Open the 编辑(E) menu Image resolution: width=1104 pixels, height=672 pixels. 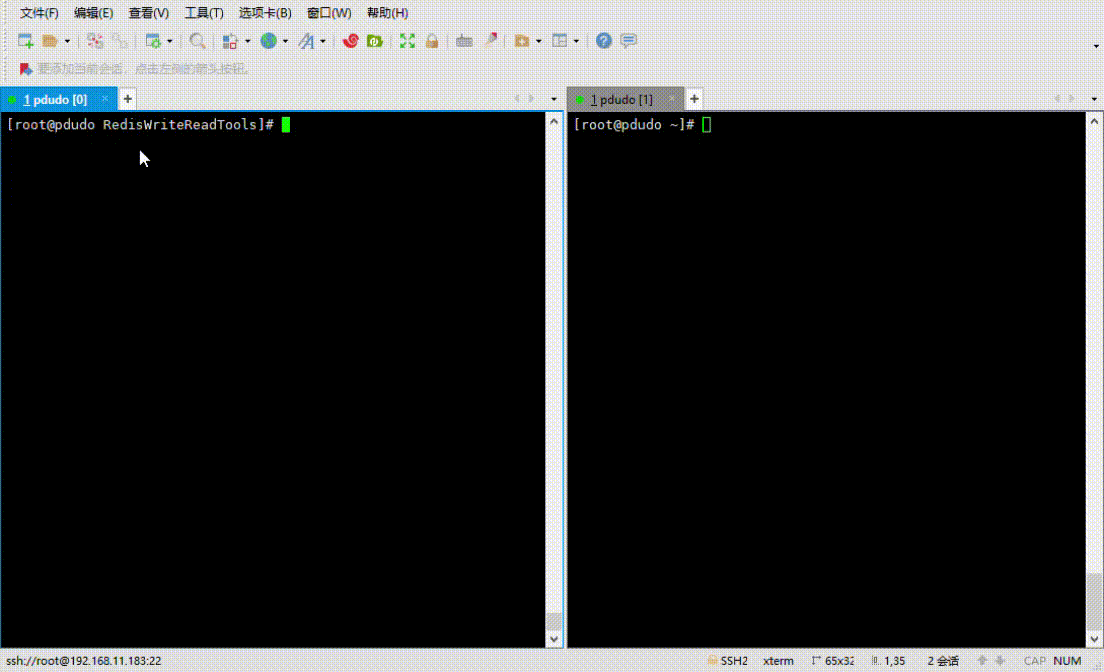coord(94,13)
